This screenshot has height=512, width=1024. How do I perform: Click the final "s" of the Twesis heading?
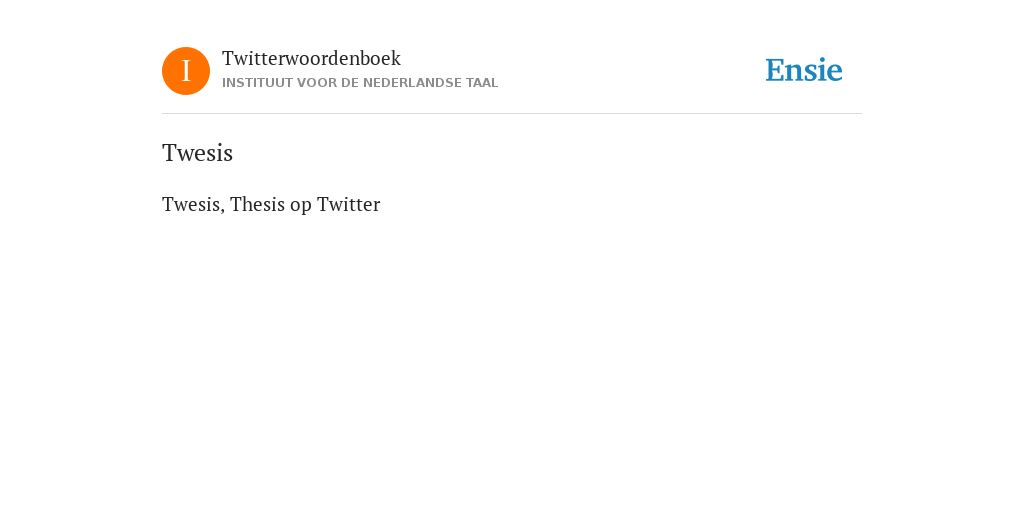pyautogui.click(x=229, y=155)
